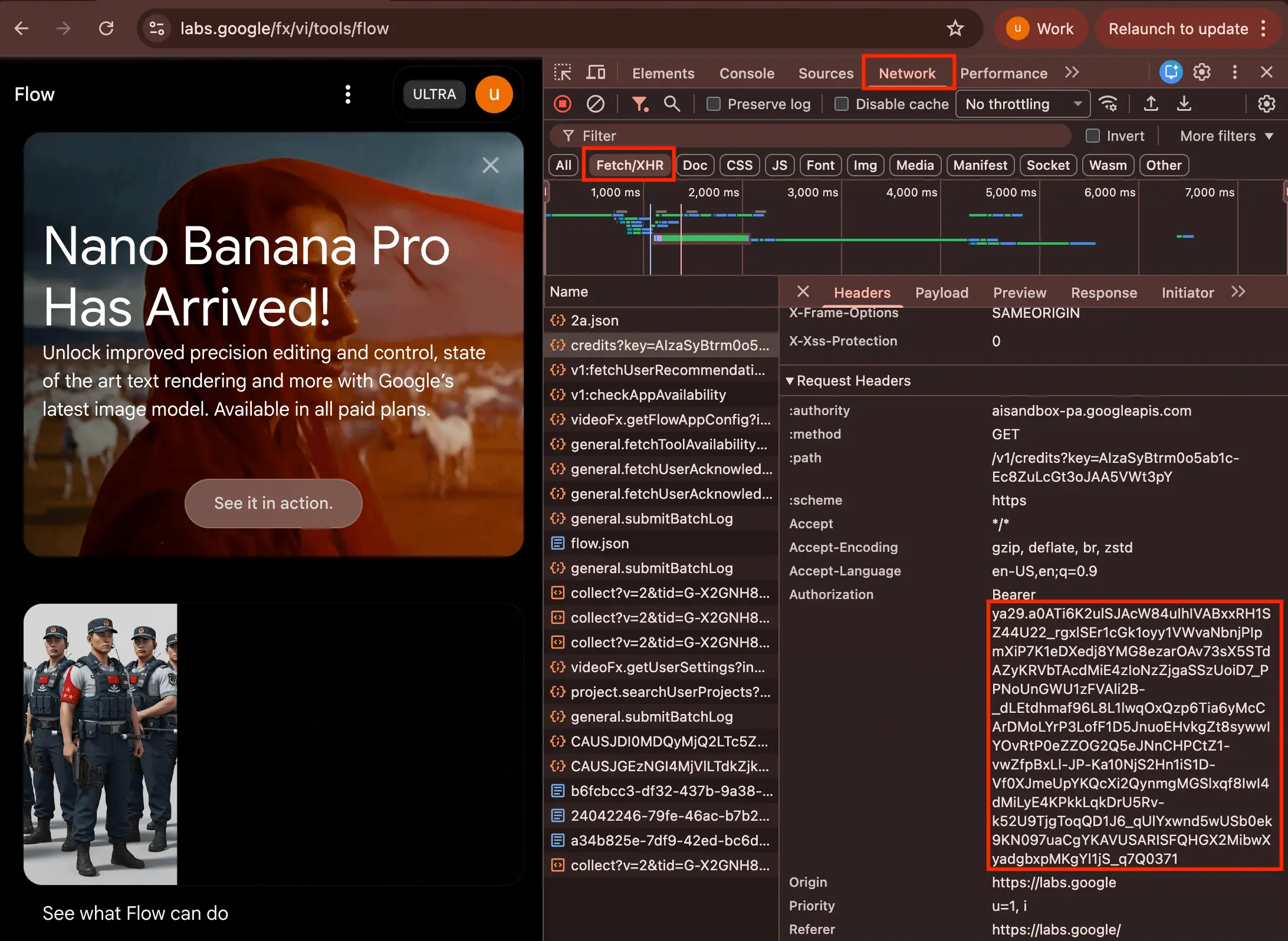Open the Payload tab for the request
Screen dimensions: 1288x941
(x=941, y=292)
